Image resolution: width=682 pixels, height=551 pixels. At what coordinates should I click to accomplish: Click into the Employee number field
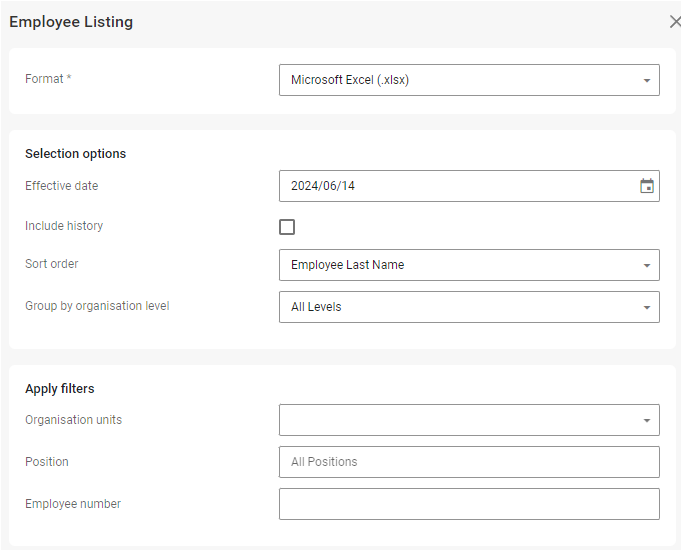[468, 504]
